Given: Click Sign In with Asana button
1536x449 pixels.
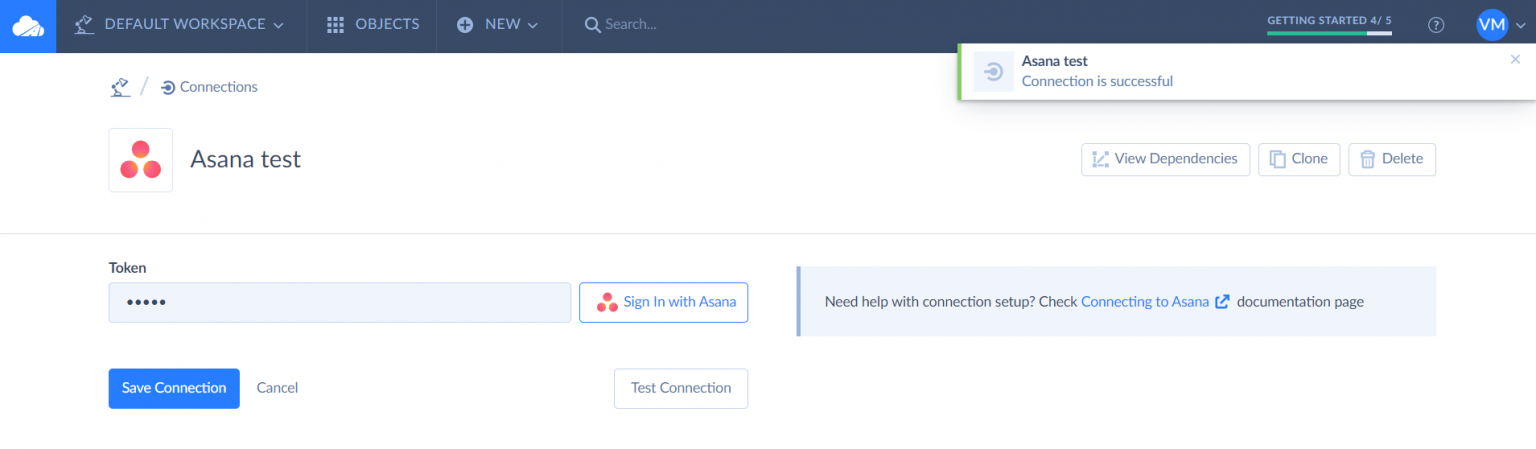Looking at the screenshot, I should click(x=664, y=302).
